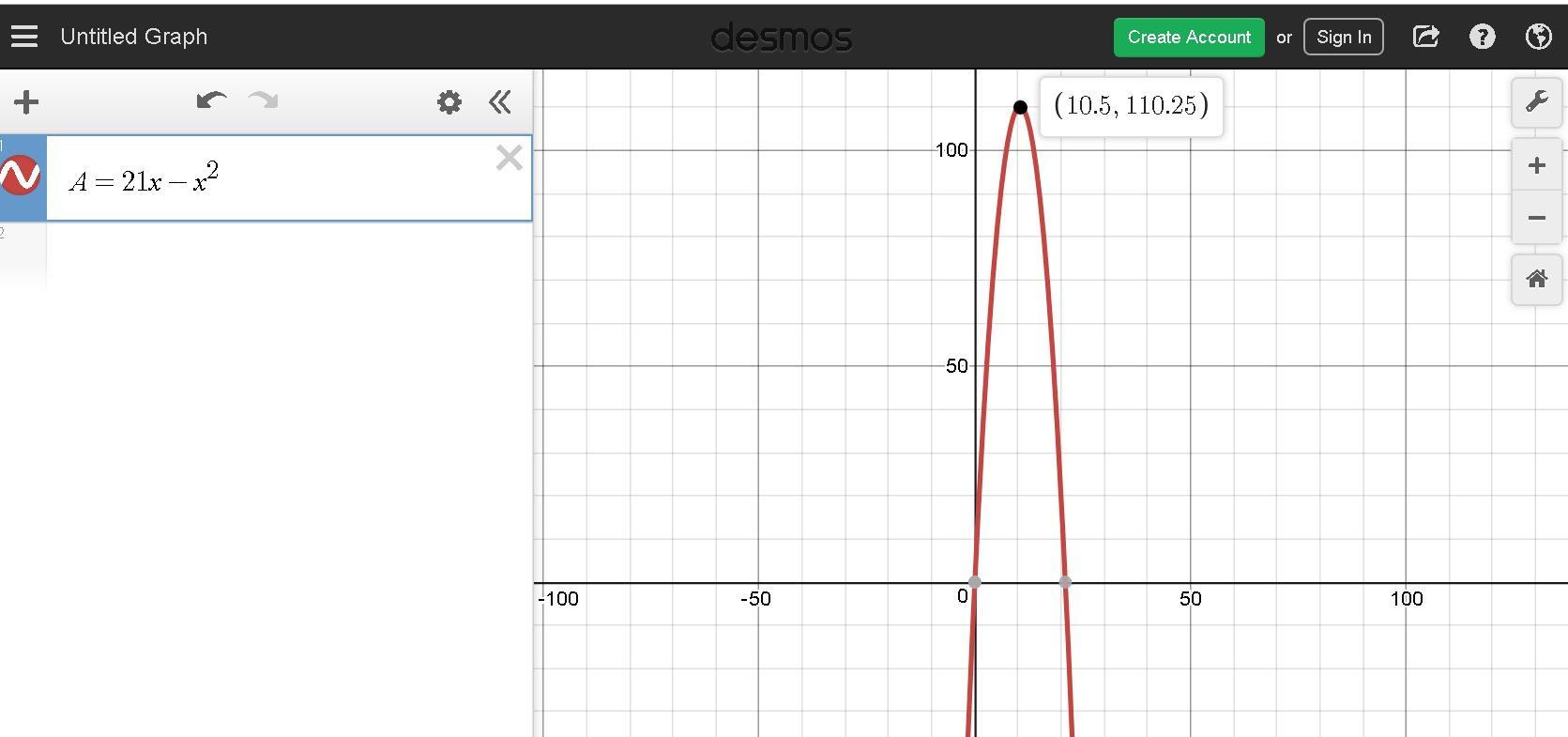
Task: Undo the last action
Action: [211, 100]
